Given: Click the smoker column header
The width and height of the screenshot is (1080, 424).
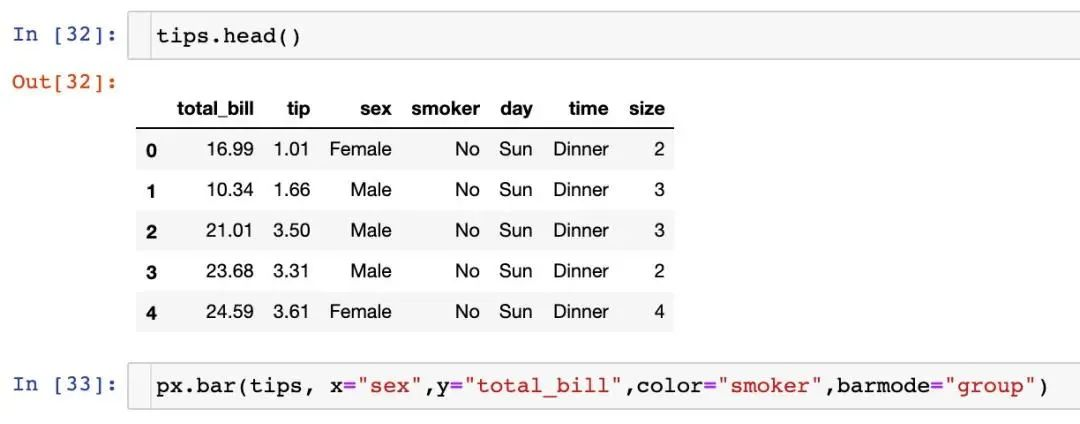Looking at the screenshot, I should (445, 109).
